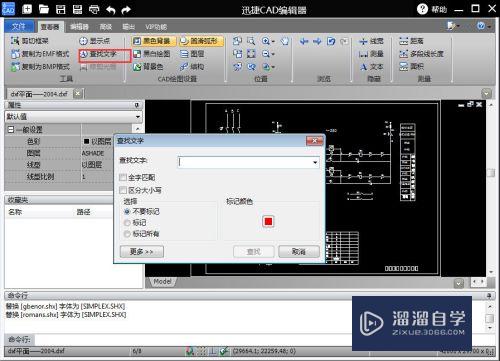The image size is (500, 361).
Task: Toggle Smooth arcs (圆滑弧形) button
Action: [x=201, y=41]
